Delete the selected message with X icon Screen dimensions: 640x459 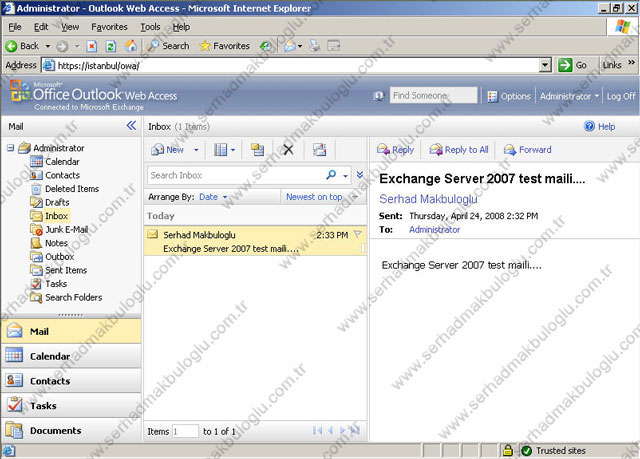coord(288,150)
